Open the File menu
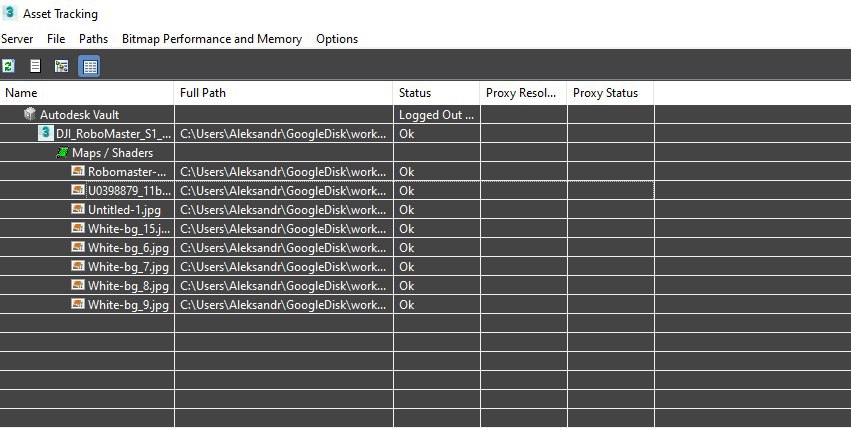851x428 pixels. 56,39
